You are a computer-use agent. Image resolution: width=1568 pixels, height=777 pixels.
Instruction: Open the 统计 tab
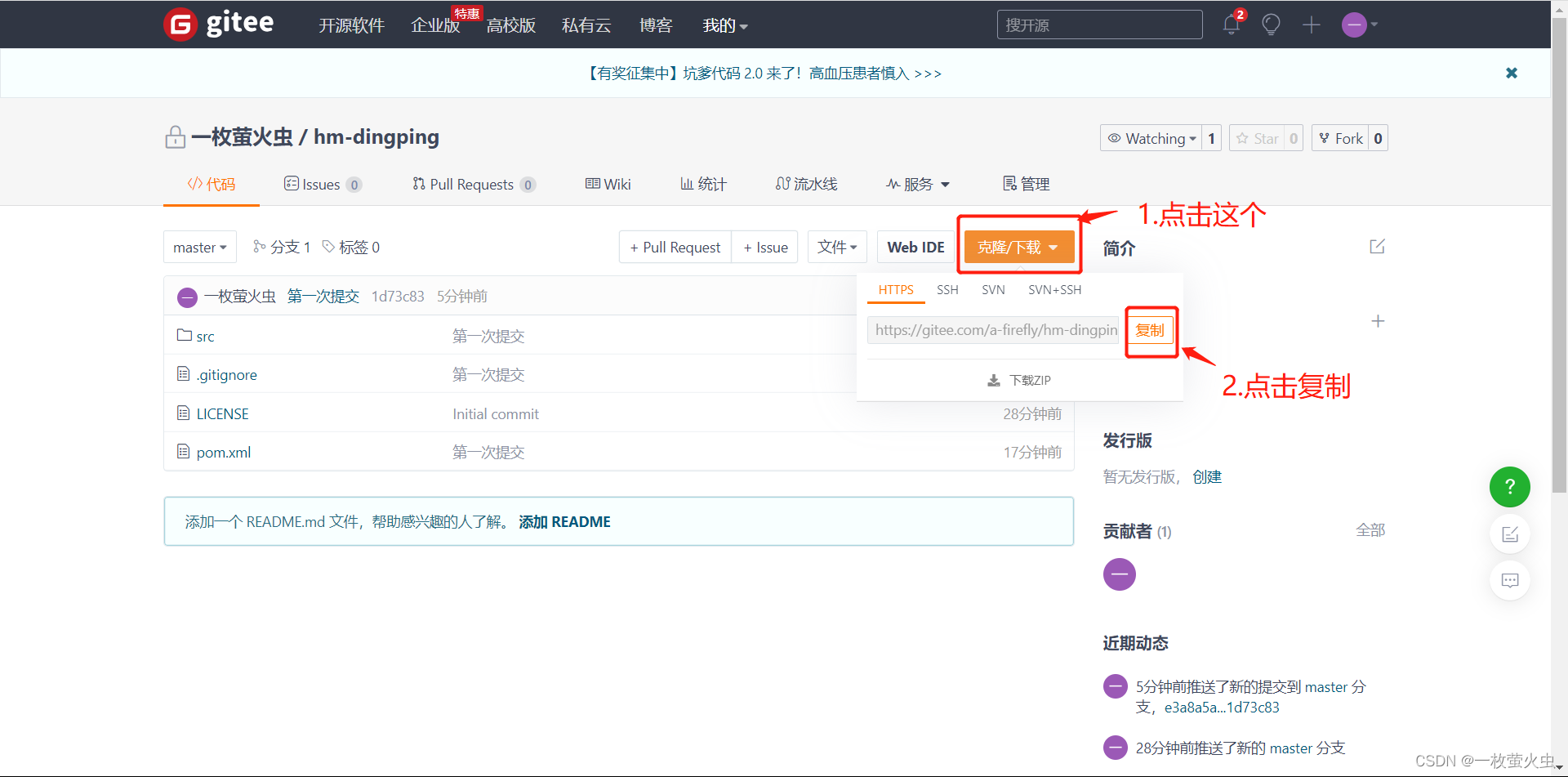[703, 185]
